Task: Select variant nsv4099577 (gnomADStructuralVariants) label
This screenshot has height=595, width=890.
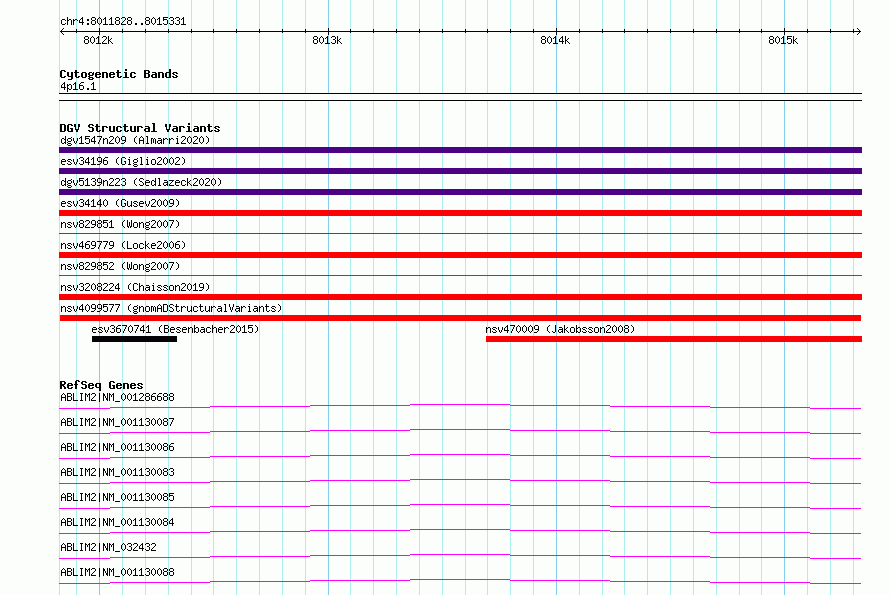Action: (171, 308)
